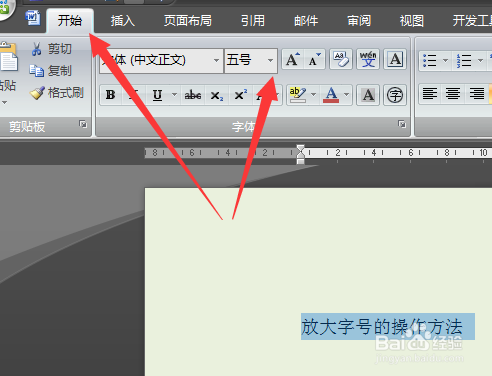The image size is (492, 376).
Task: Click the Shrink Font icon
Action: (314, 60)
